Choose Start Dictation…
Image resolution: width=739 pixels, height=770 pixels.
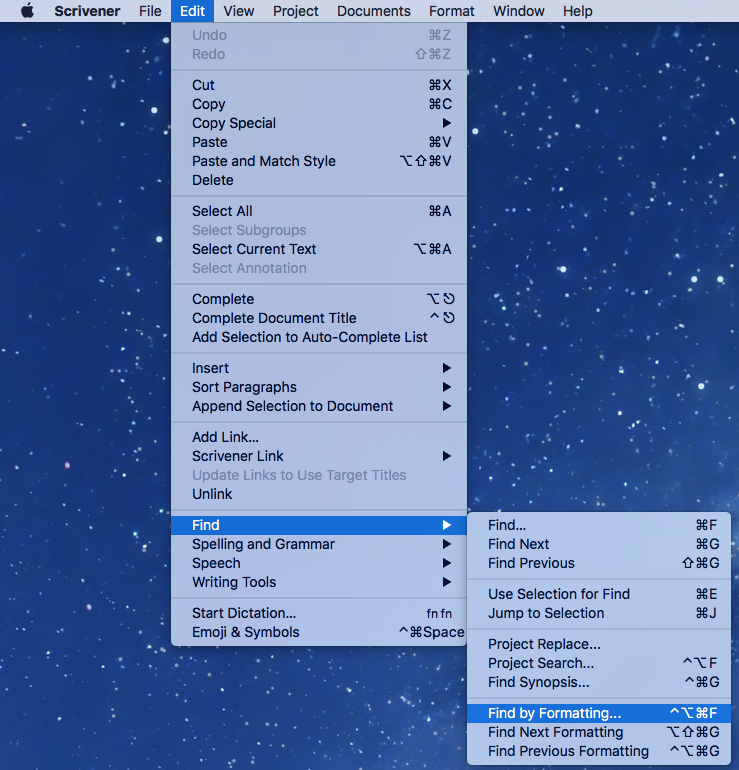[319, 613]
